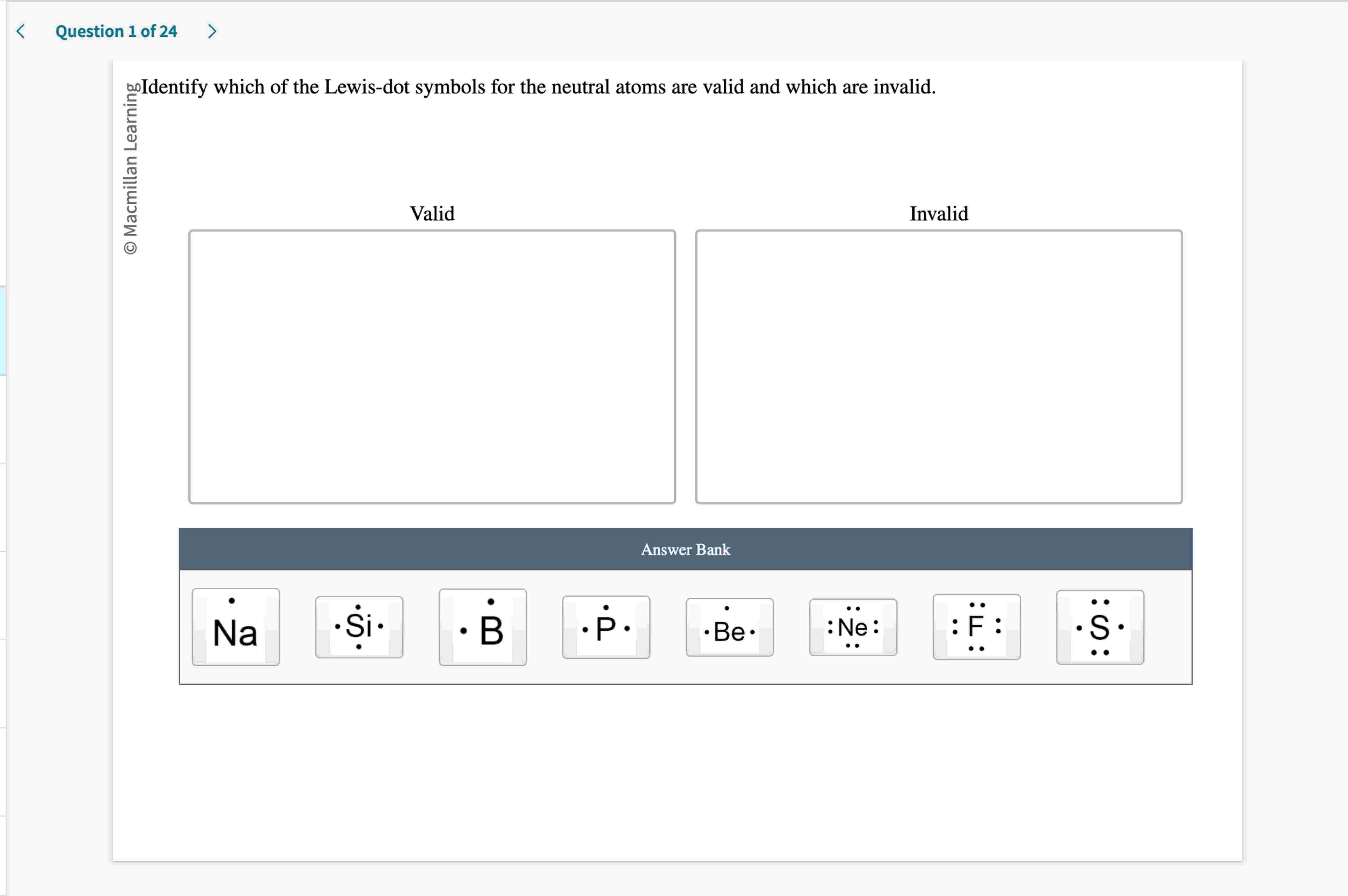This screenshot has height=896, width=1348.
Task: Select the P Lewis-dot tile
Action: click(x=605, y=628)
